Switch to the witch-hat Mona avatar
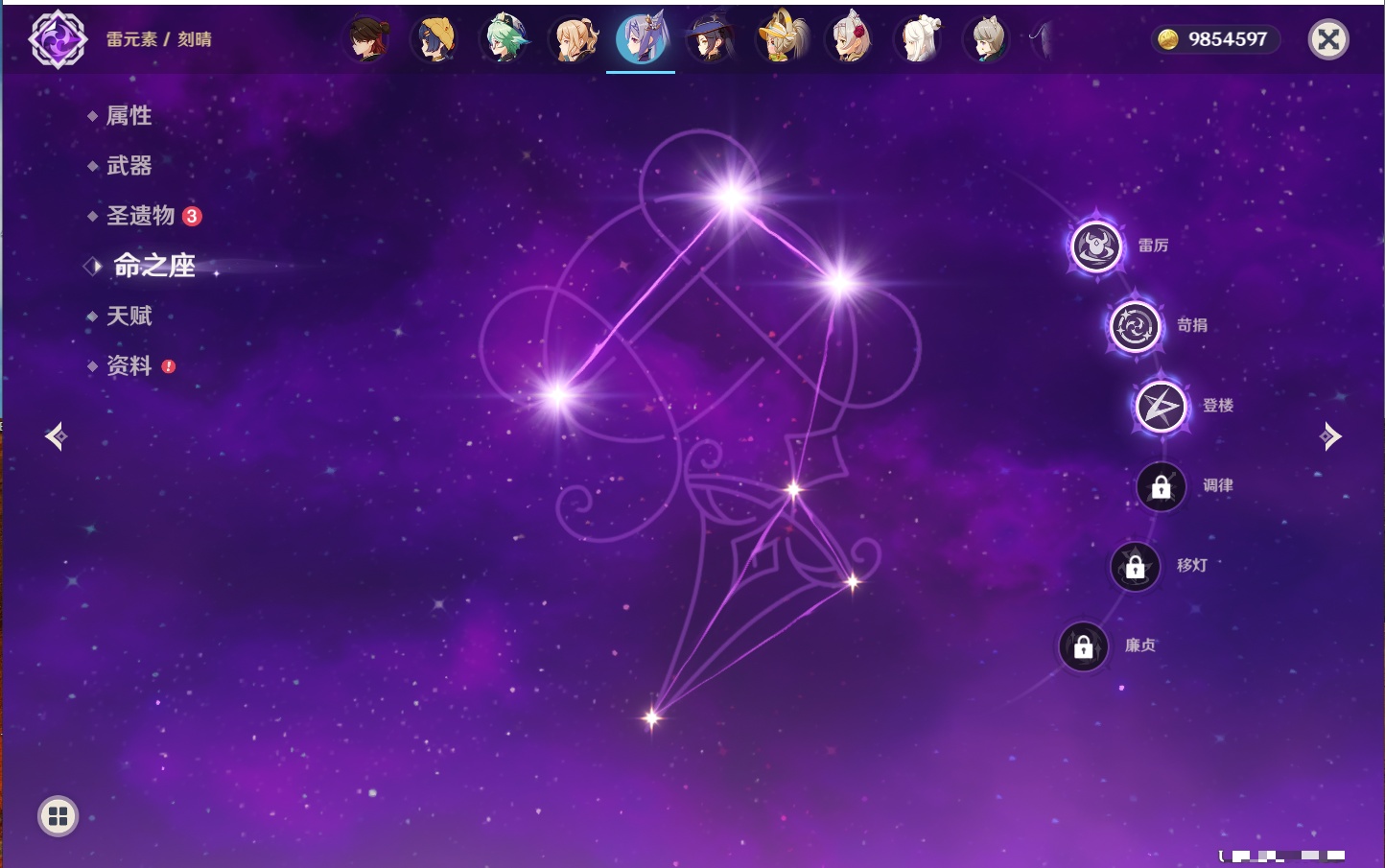 (x=711, y=39)
